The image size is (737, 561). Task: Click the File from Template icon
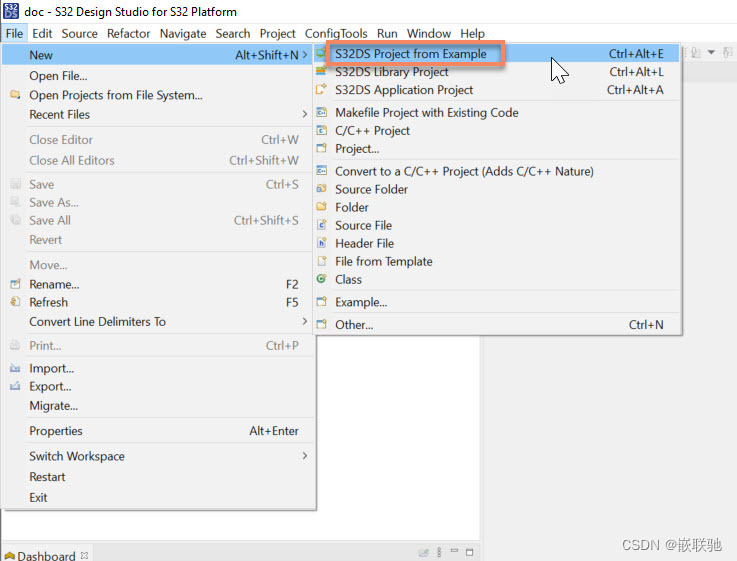[321, 261]
